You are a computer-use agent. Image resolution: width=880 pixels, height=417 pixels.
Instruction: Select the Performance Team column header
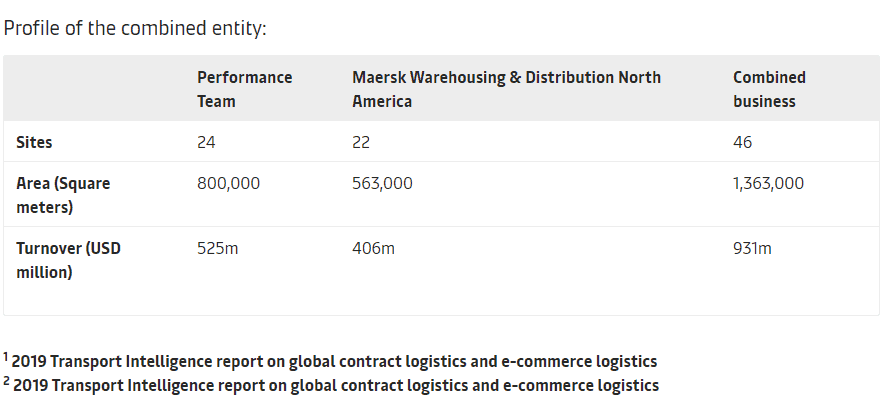tap(245, 89)
